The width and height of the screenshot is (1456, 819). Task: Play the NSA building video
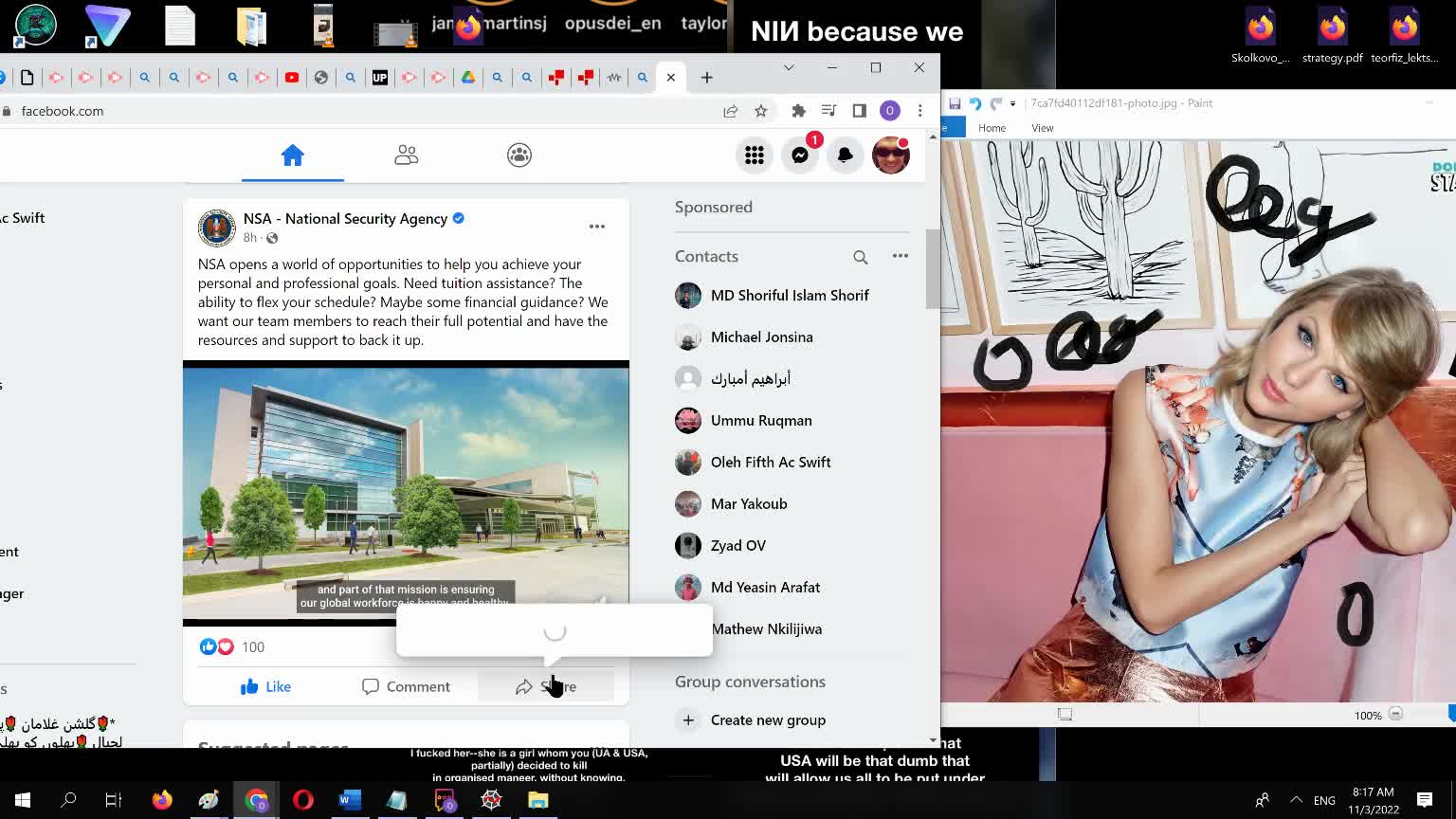pyautogui.click(x=406, y=493)
